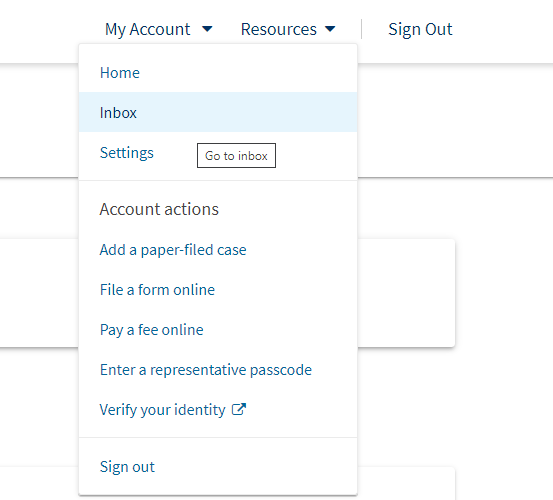Open the Resources menu label
The height and width of the screenshot is (500, 553).
coord(279,29)
